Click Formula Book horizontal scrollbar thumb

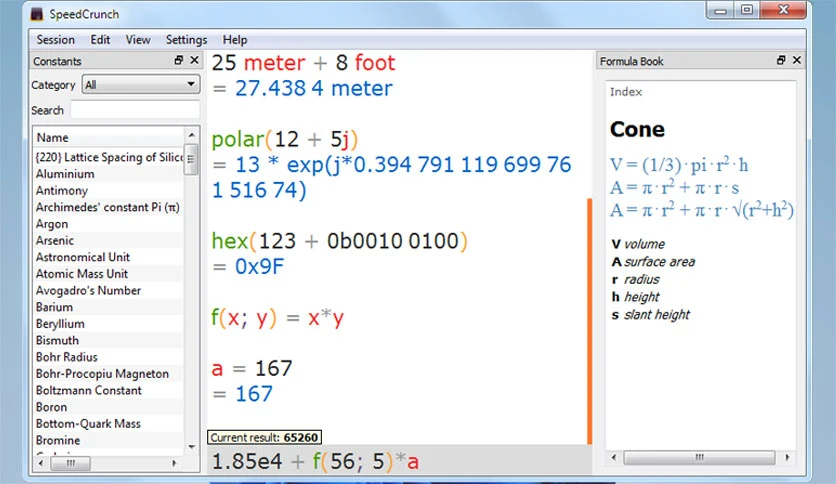pos(700,457)
